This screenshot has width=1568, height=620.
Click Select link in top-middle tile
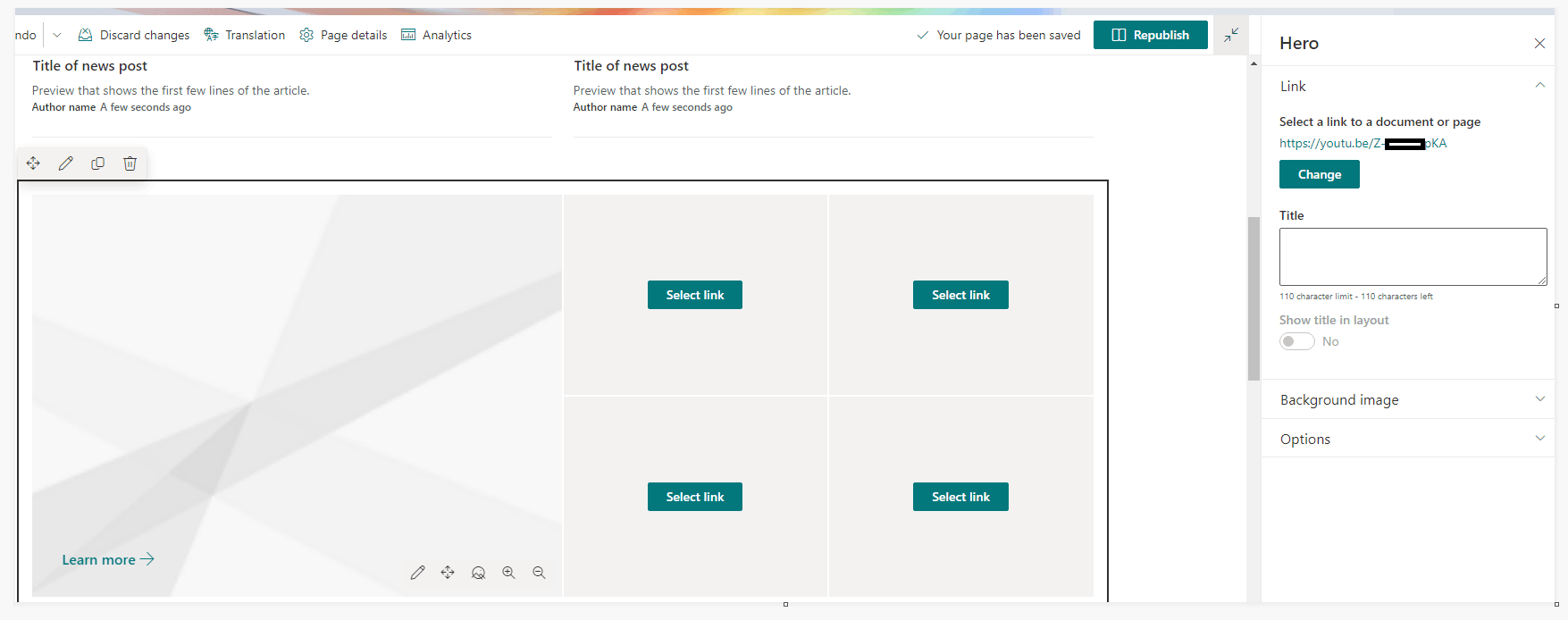tap(695, 295)
